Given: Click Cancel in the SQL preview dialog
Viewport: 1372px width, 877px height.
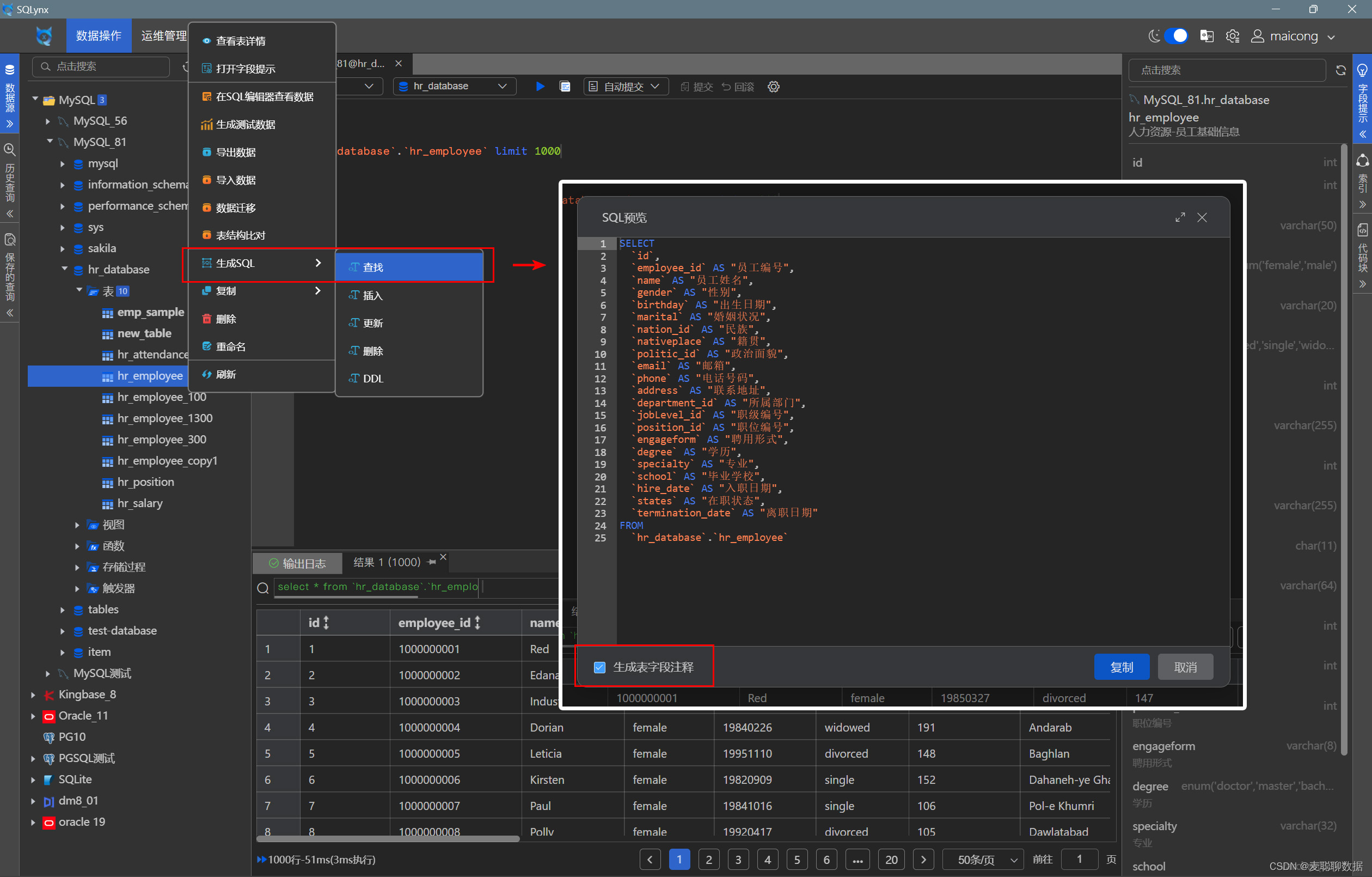Looking at the screenshot, I should (x=1185, y=667).
